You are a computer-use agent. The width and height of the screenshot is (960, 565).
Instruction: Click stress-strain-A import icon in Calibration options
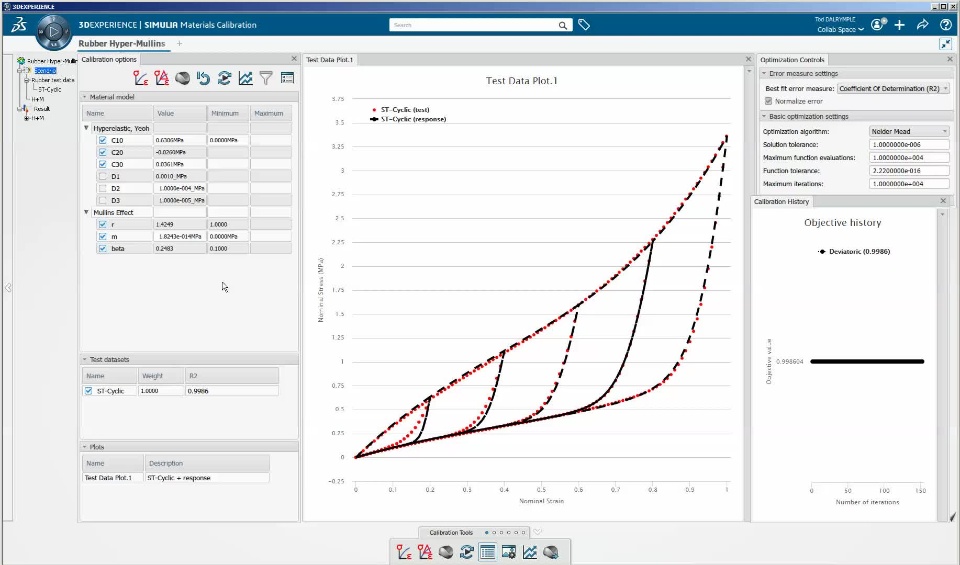[162, 78]
